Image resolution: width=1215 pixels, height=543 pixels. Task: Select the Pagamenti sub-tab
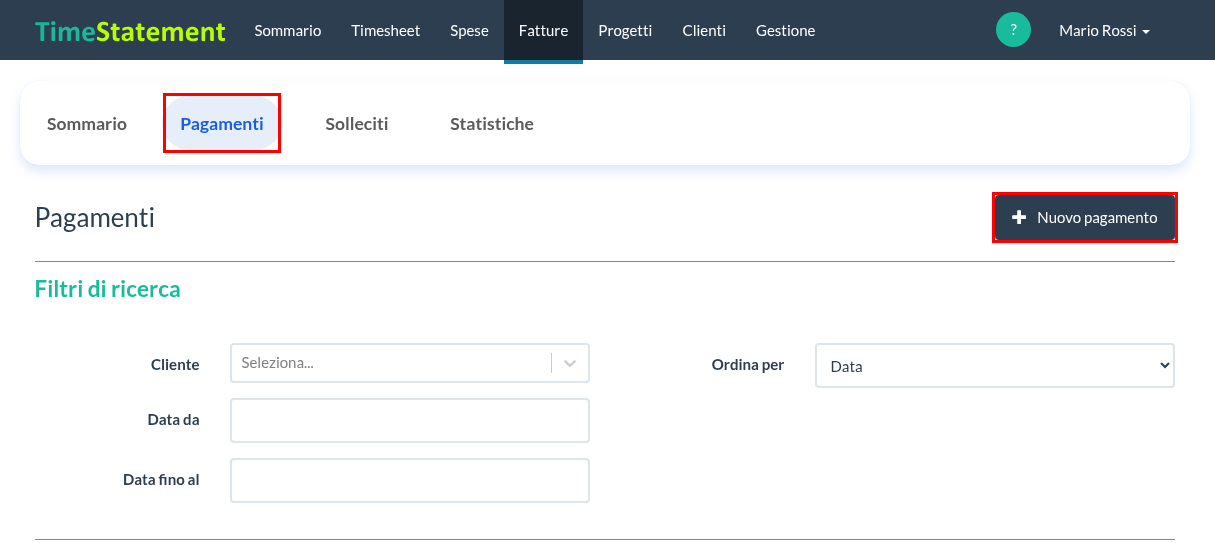[x=222, y=124]
